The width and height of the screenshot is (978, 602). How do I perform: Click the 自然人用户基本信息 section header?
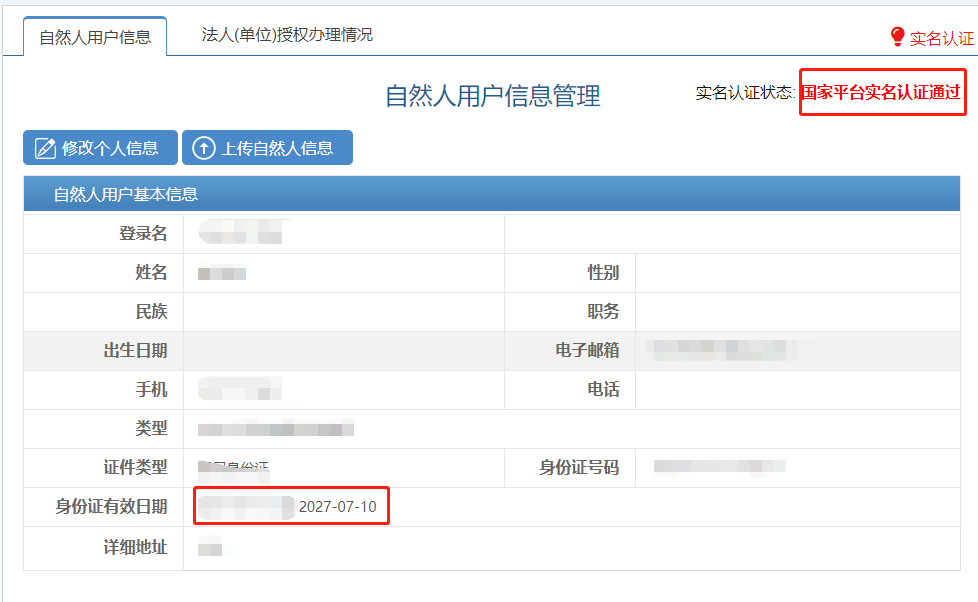click(126, 194)
